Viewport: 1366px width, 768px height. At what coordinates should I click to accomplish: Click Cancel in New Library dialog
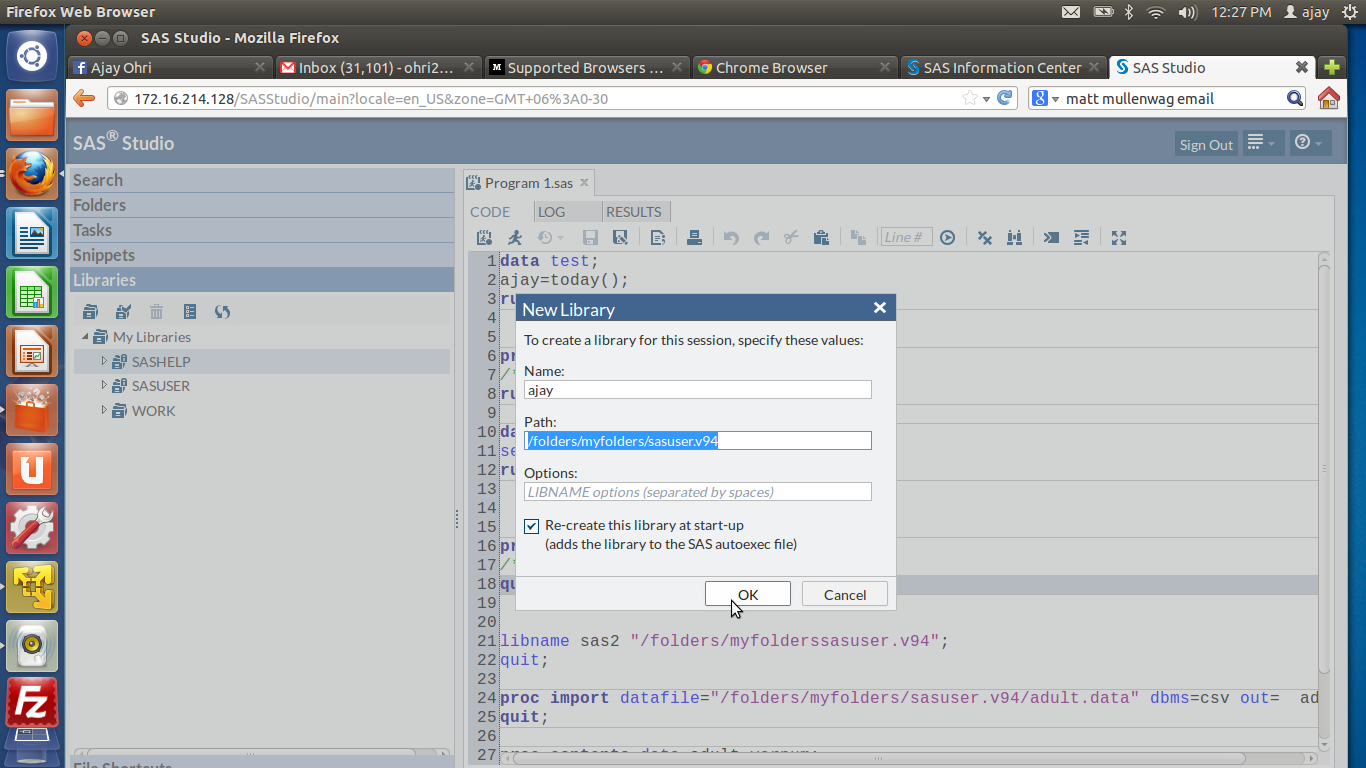(x=844, y=595)
